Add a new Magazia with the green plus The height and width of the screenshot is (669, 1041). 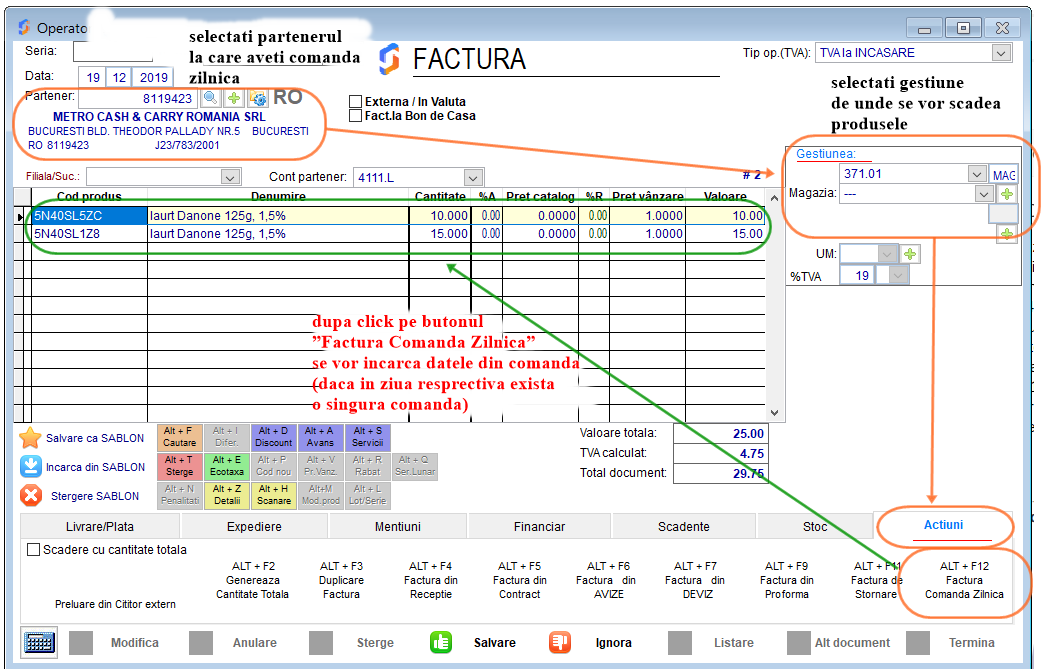[x=1006, y=194]
